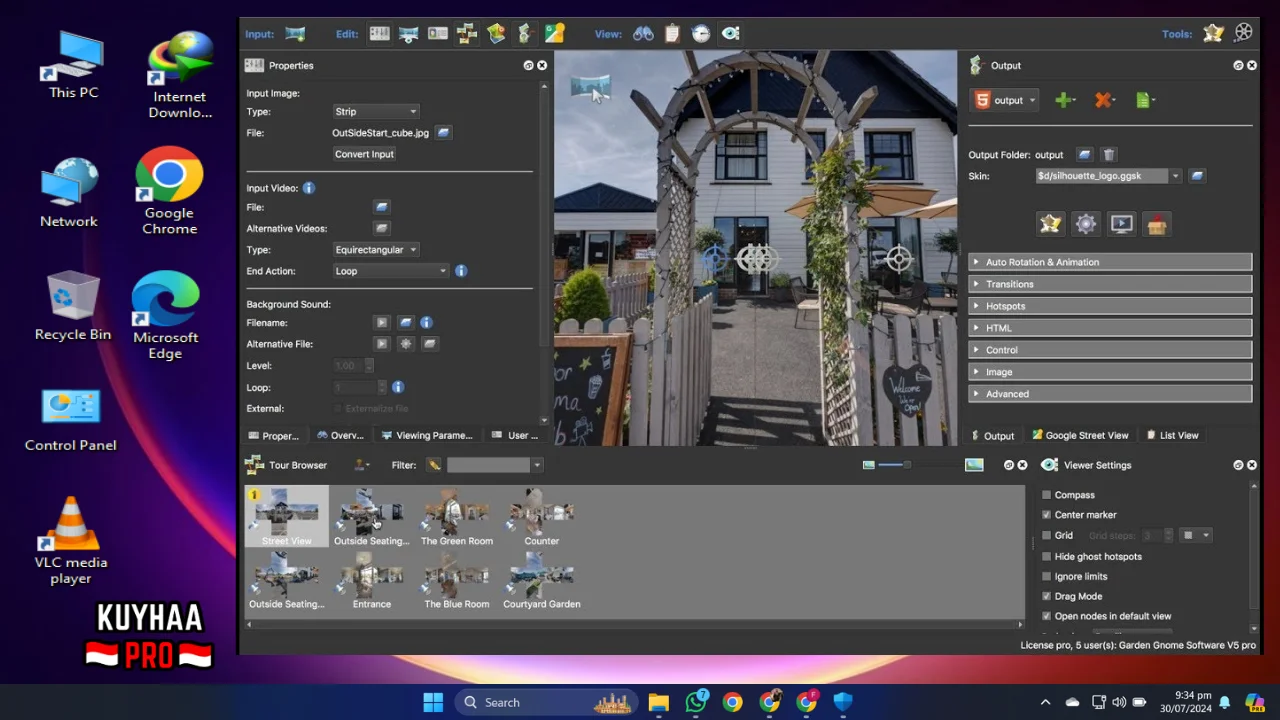This screenshot has width=1280, height=720.
Task: Switch to User Data tab
Action: (x=514, y=436)
